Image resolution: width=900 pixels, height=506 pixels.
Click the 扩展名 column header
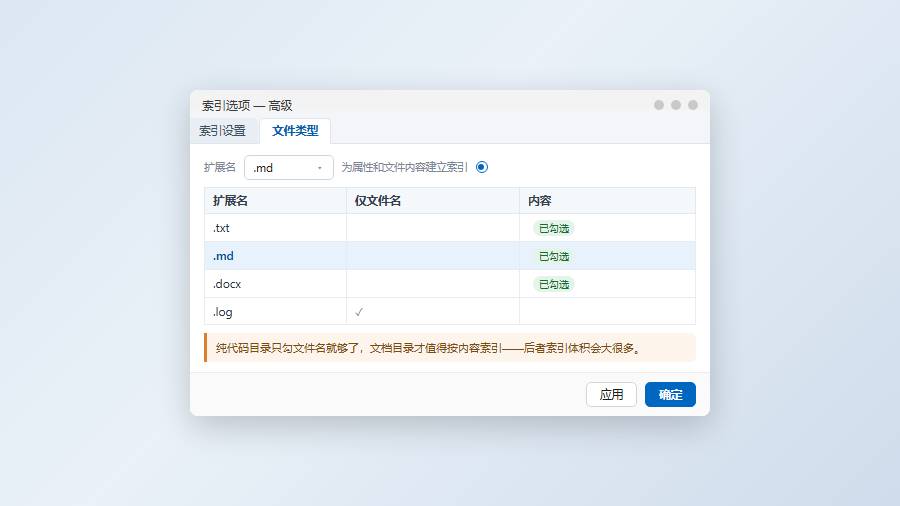point(276,201)
